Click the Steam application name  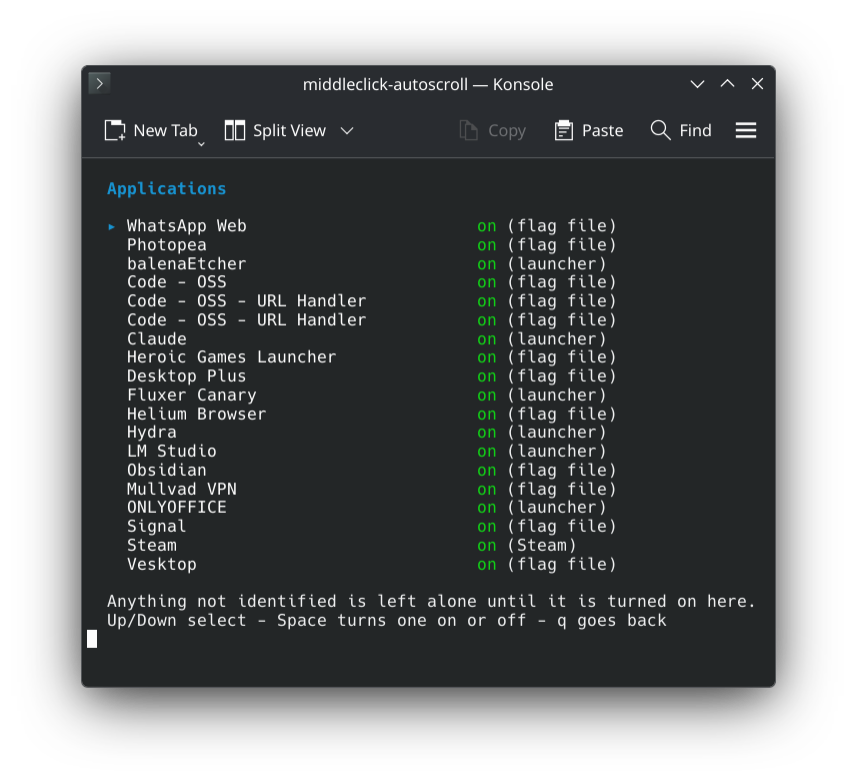coord(152,545)
